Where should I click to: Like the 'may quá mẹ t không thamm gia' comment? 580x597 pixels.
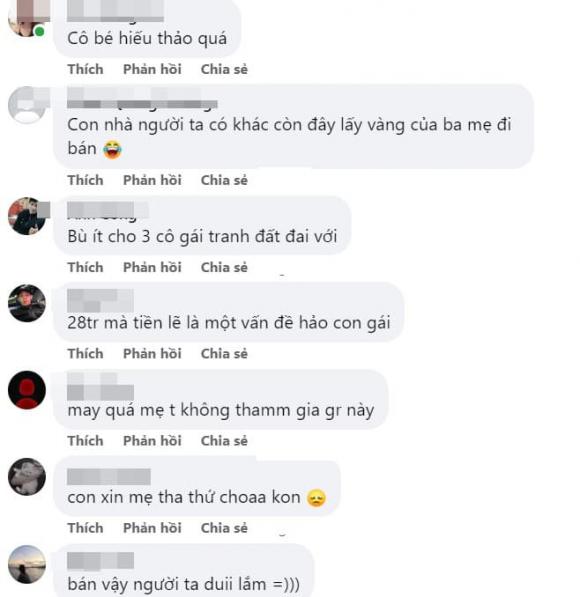pyautogui.click(x=85, y=441)
